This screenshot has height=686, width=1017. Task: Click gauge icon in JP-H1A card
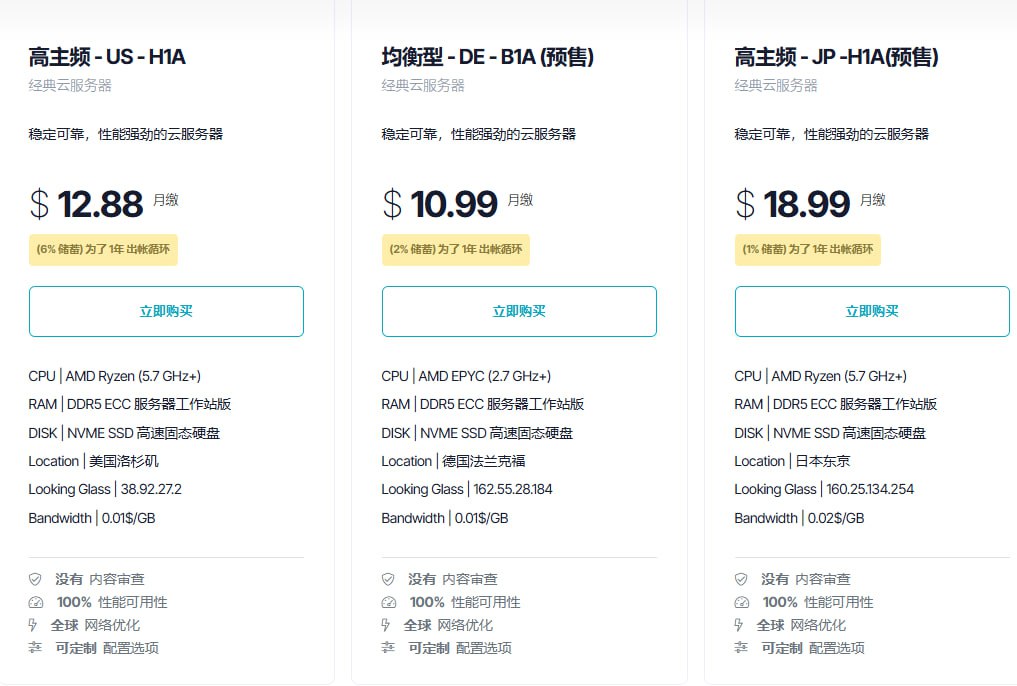click(741, 602)
